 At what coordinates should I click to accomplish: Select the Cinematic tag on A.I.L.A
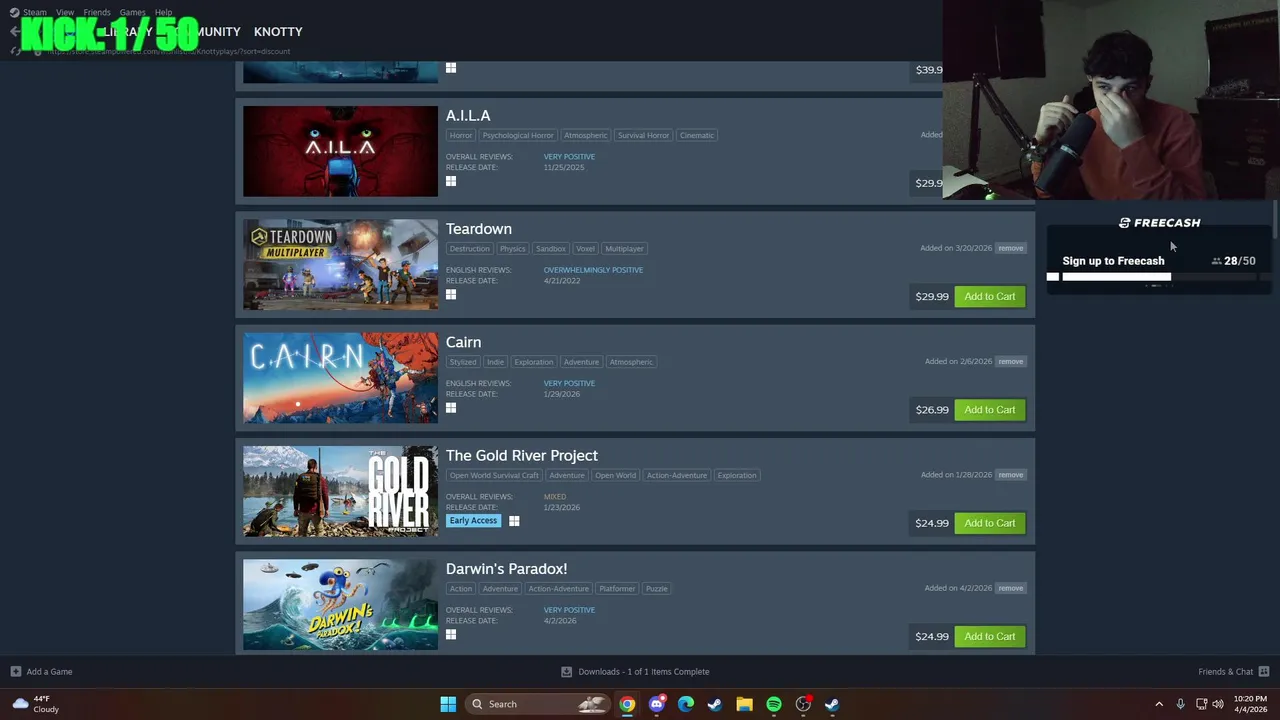click(697, 135)
